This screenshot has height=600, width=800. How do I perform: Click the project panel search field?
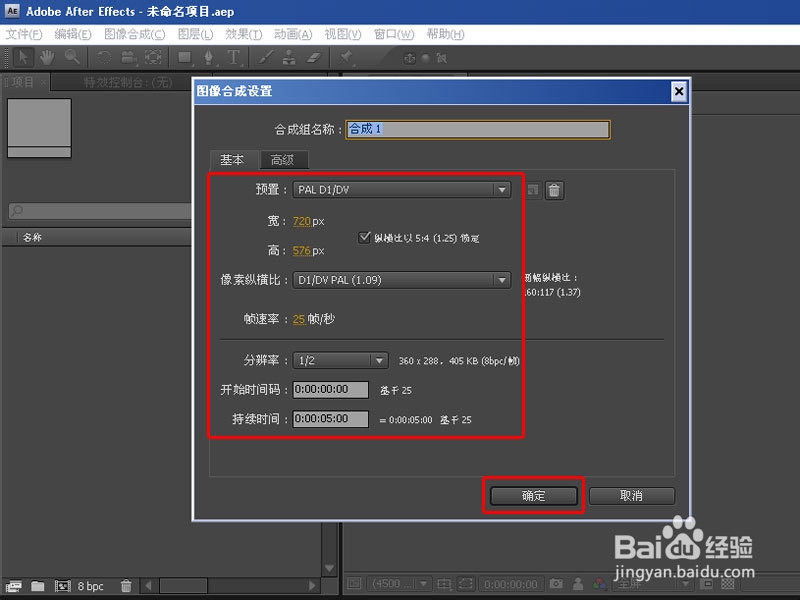click(x=100, y=210)
